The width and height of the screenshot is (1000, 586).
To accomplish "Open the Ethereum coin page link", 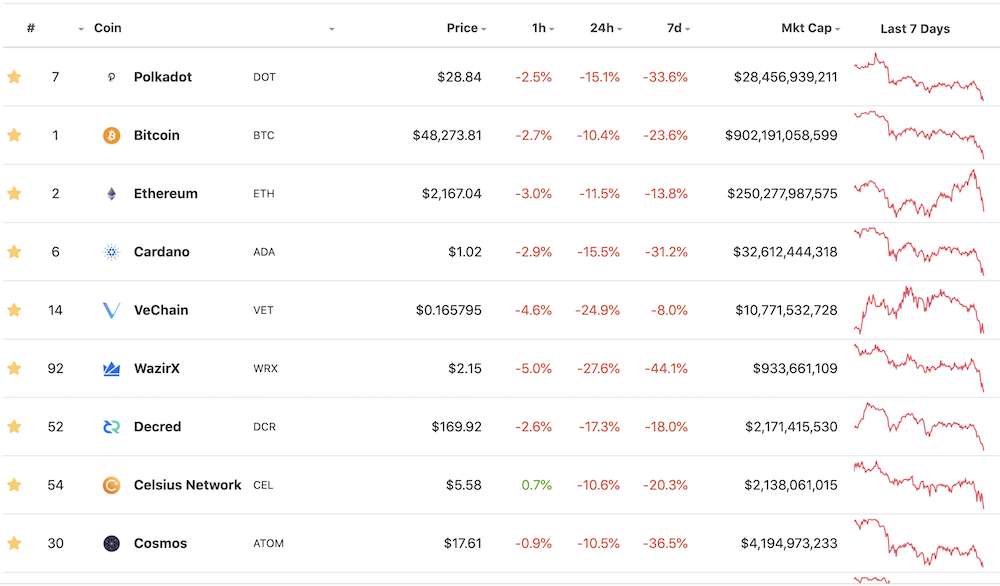I will tap(166, 194).
